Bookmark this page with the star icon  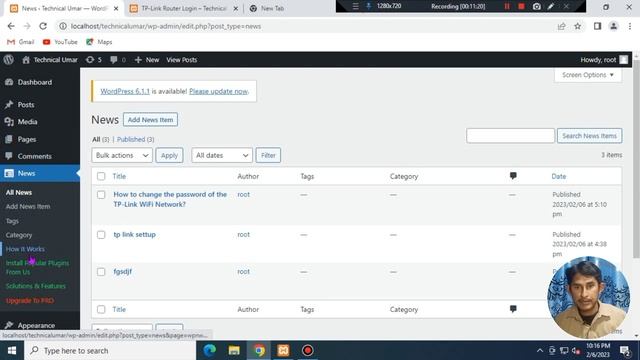tap(578, 26)
